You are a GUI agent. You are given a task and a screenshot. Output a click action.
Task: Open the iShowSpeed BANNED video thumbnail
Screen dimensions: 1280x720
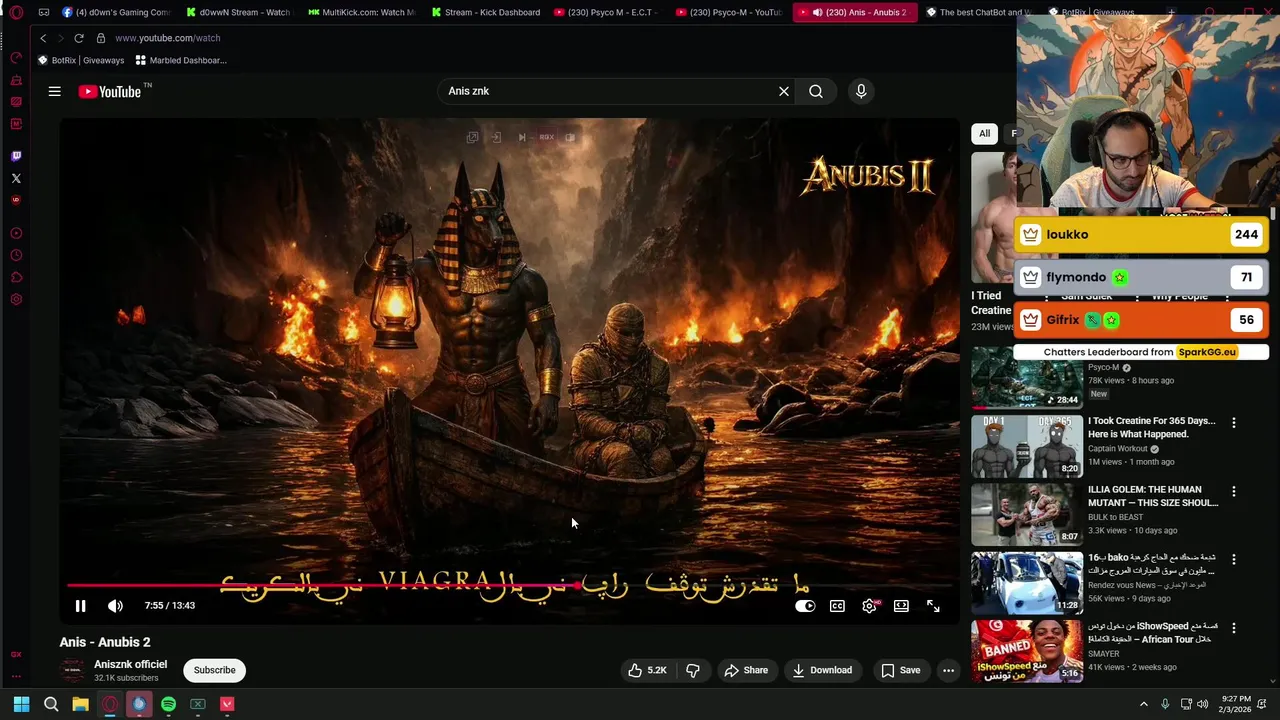click(x=1026, y=651)
